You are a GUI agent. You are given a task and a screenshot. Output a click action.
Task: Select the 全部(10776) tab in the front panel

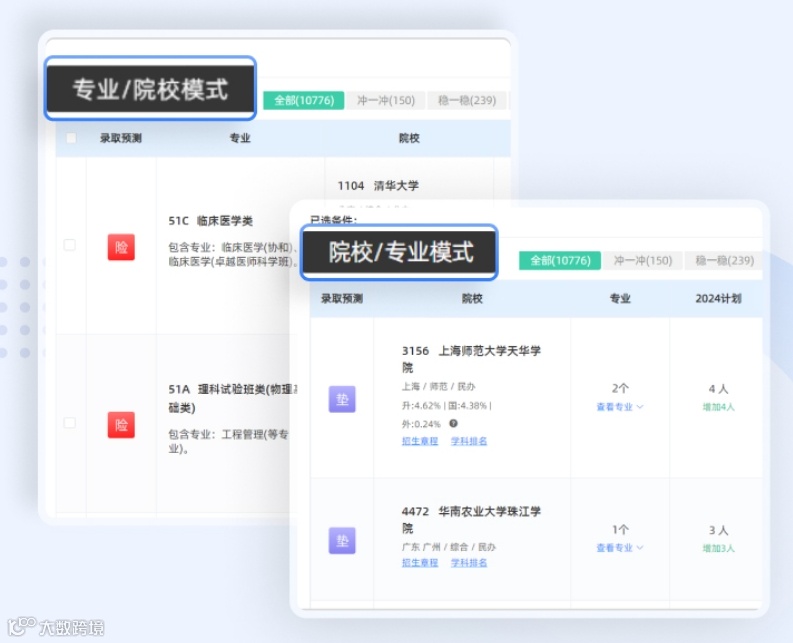[x=560, y=261]
